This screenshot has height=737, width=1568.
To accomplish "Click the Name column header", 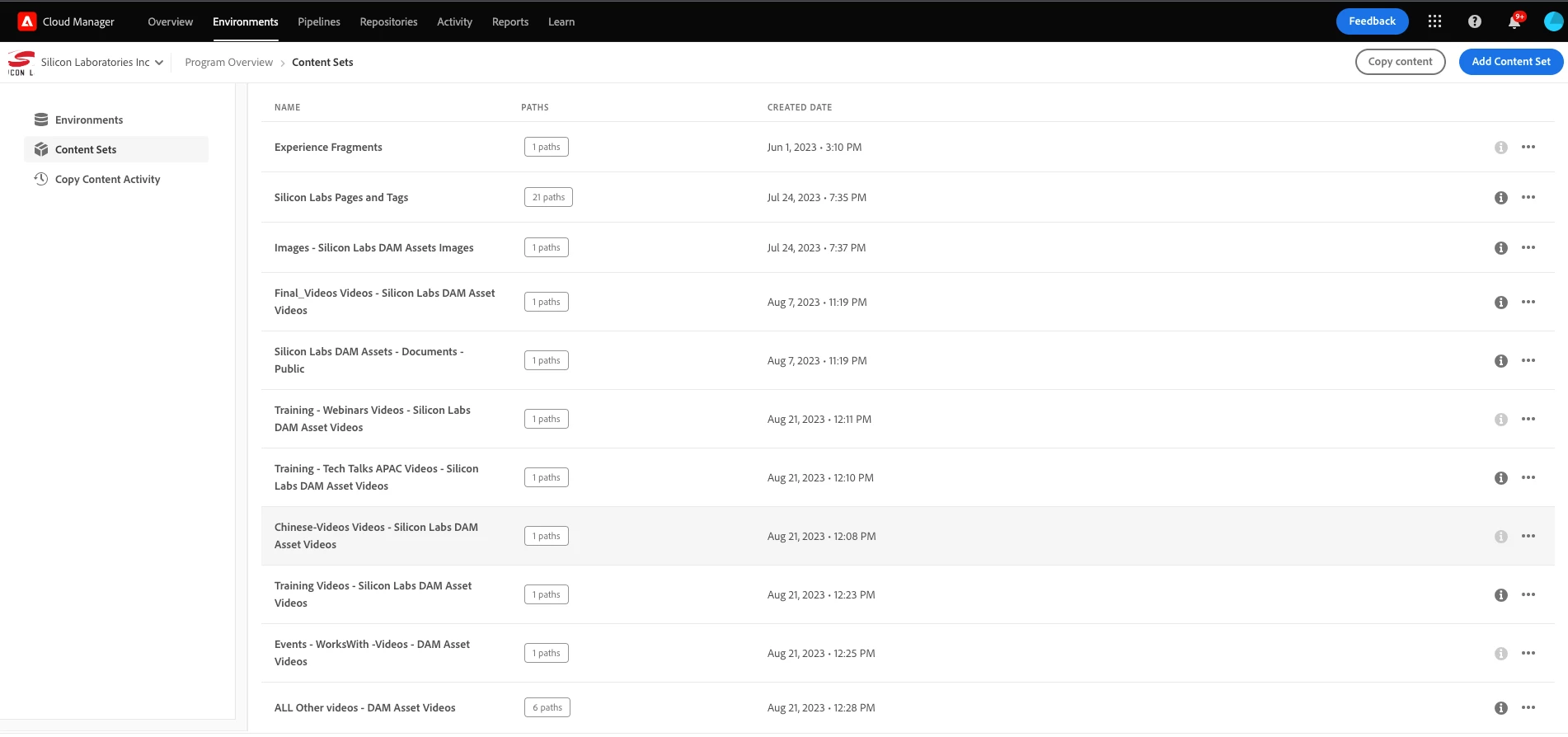I will [x=288, y=107].
